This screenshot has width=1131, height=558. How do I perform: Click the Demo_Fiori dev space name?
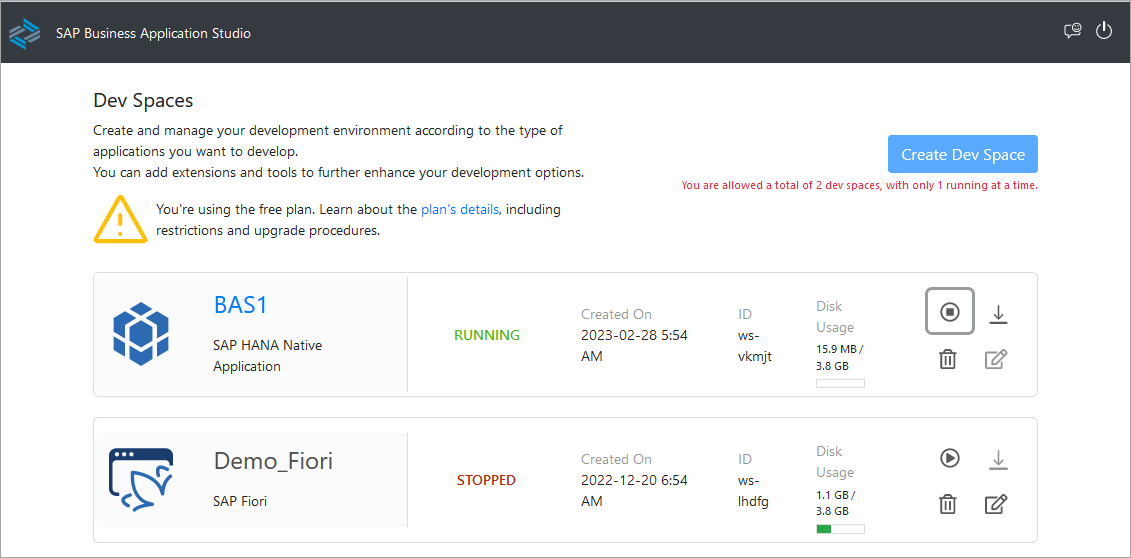[x=273, y=461]
